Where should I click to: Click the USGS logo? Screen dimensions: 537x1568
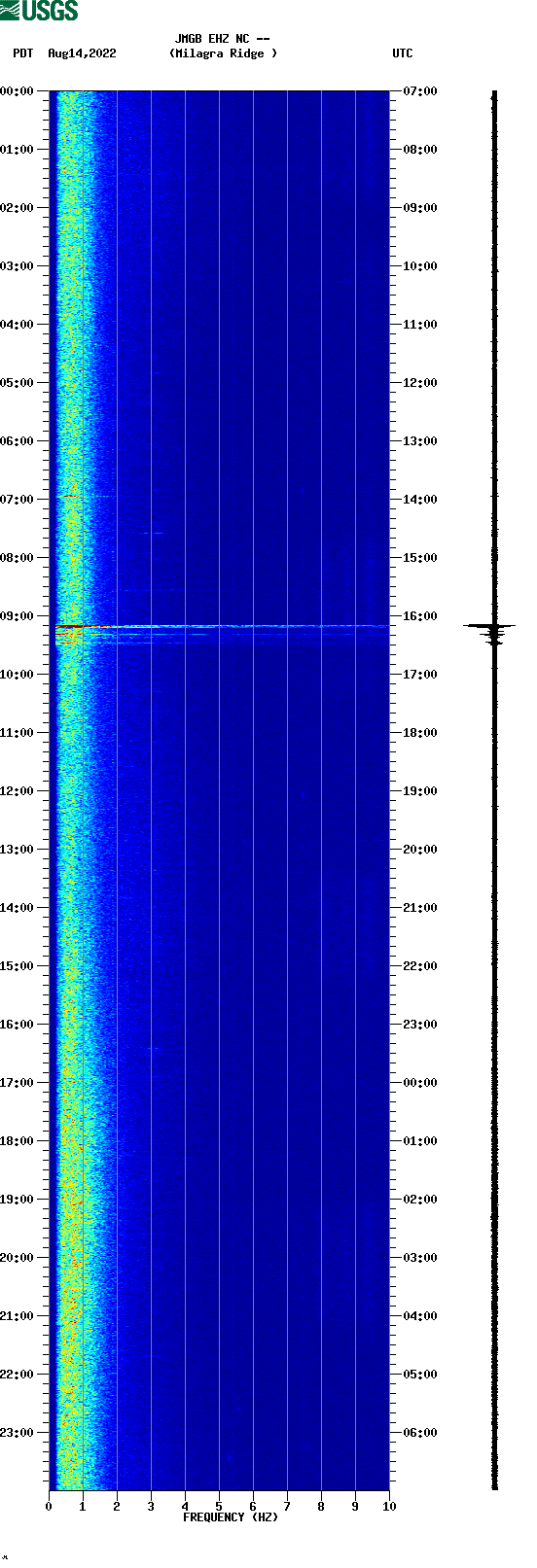click(39, 11)
